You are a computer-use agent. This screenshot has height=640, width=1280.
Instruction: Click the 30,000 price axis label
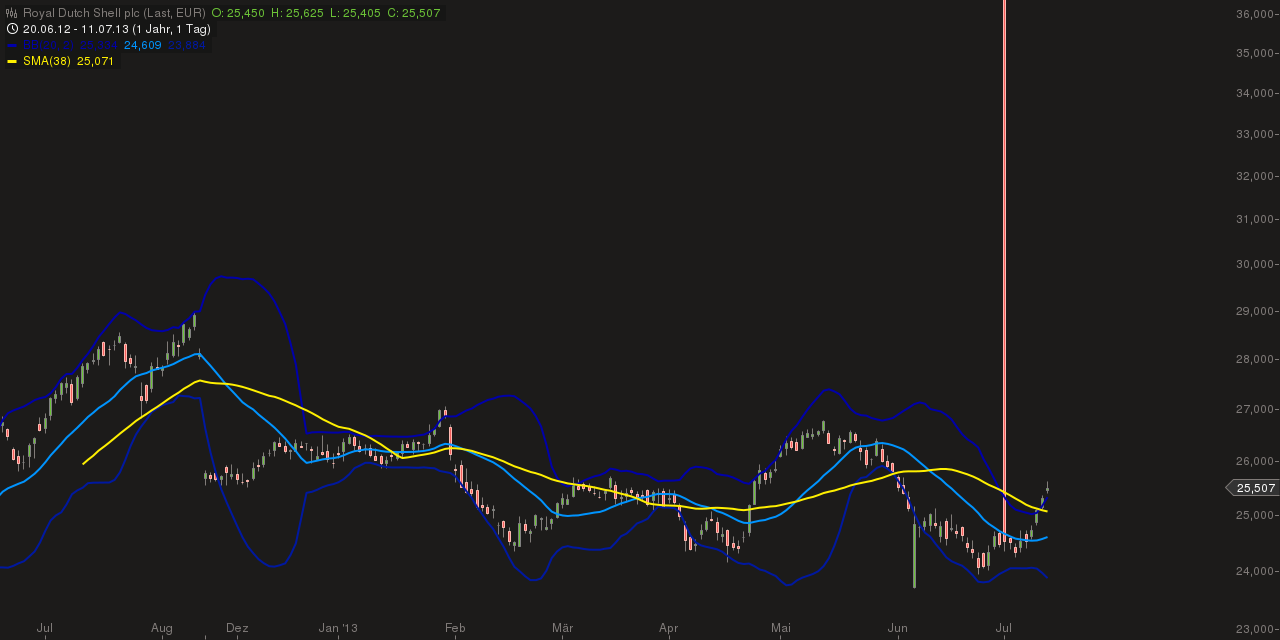pos(1255,264)
